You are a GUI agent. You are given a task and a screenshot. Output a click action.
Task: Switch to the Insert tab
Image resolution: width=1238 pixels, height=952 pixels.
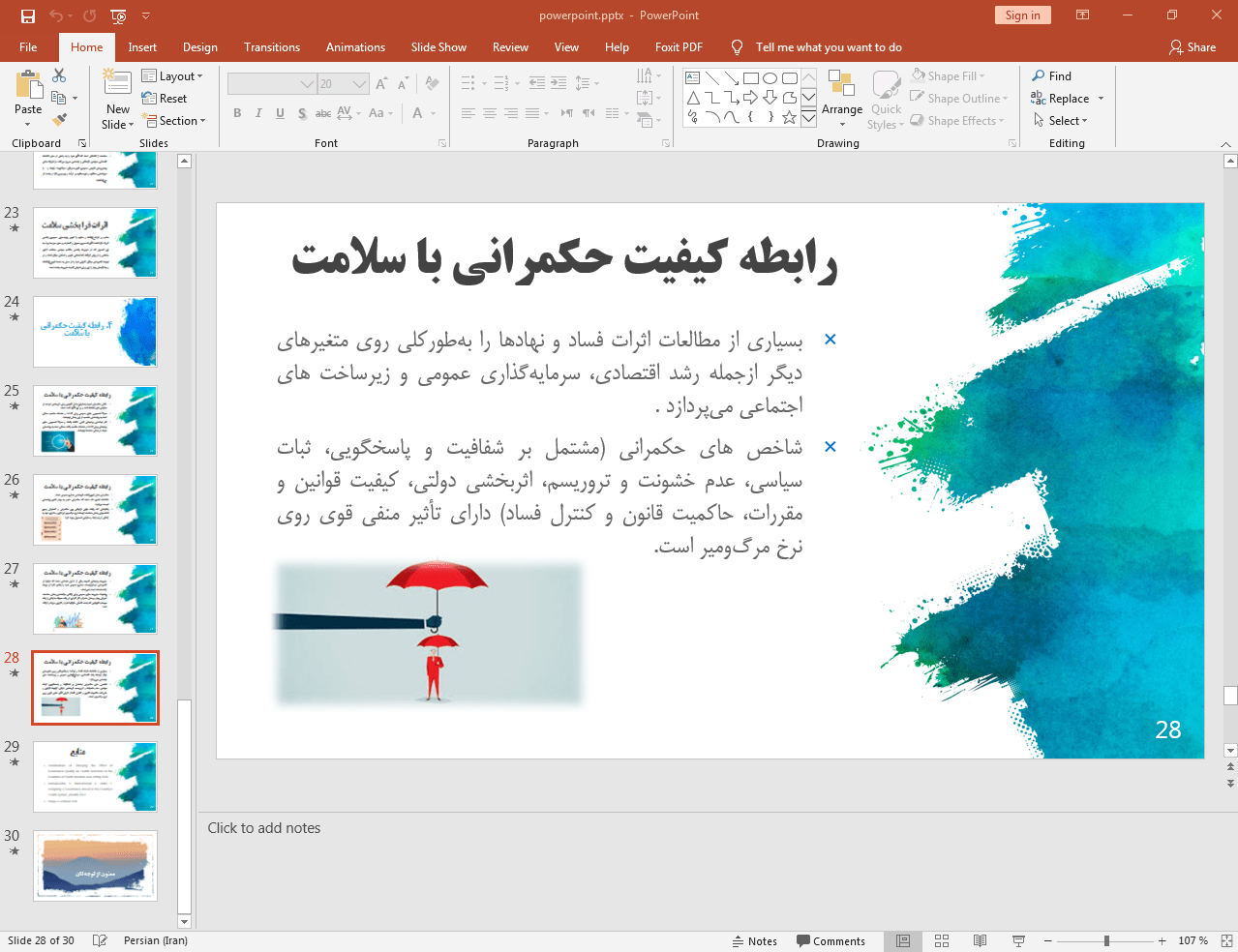point(142,47)
